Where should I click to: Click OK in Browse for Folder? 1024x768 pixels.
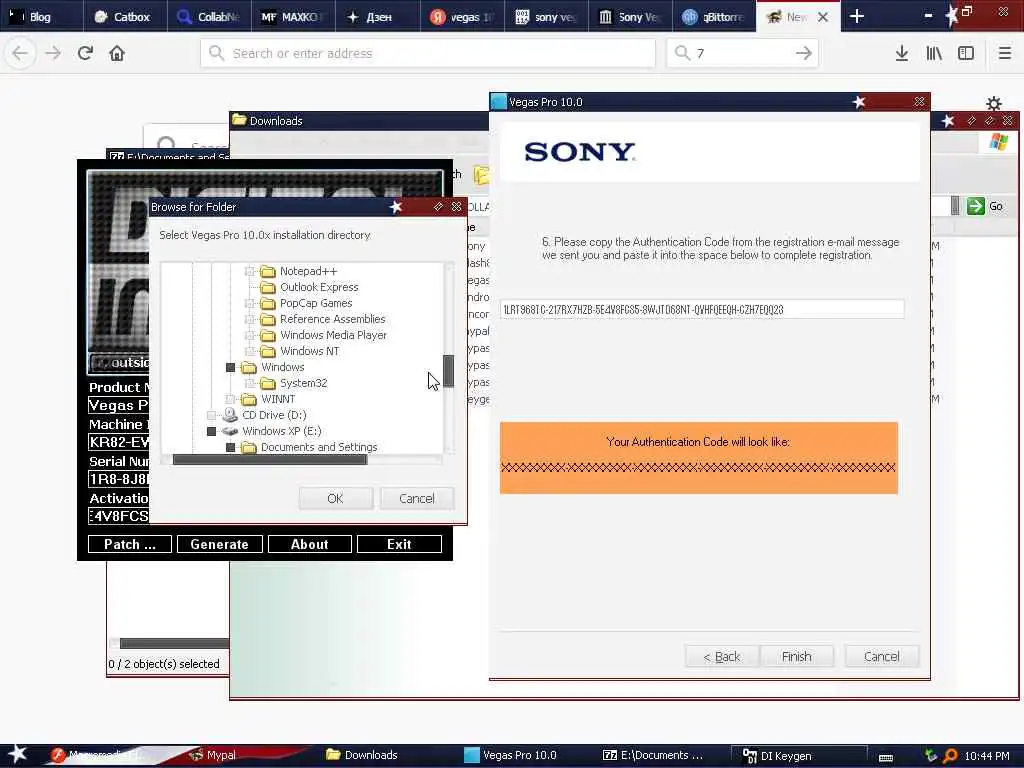click(x=335, y=498)
